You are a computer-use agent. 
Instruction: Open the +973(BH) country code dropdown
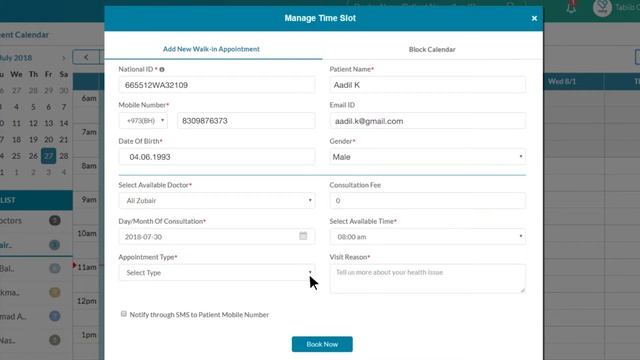[143, 121]
